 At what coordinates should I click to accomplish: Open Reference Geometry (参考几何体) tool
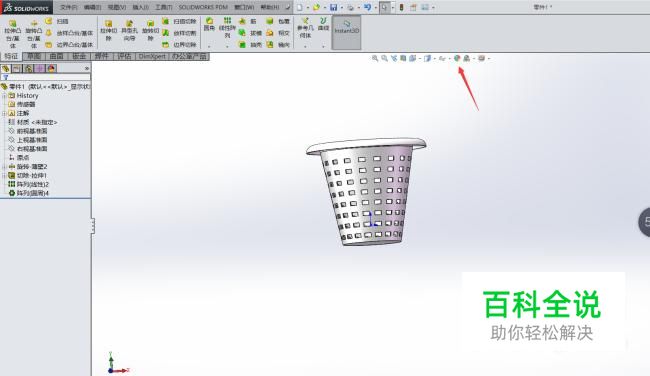point(305,27)
